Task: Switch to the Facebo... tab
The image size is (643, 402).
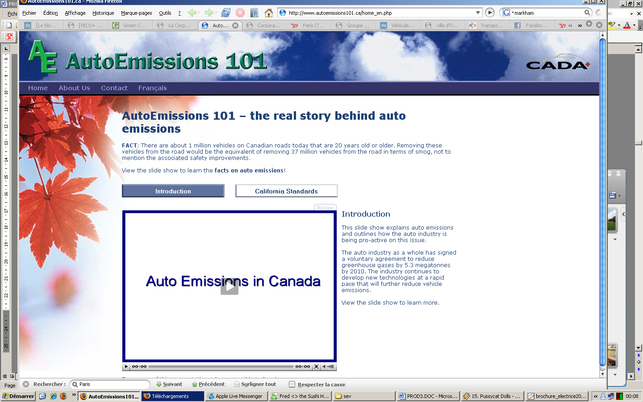Action: pos(531,25)
